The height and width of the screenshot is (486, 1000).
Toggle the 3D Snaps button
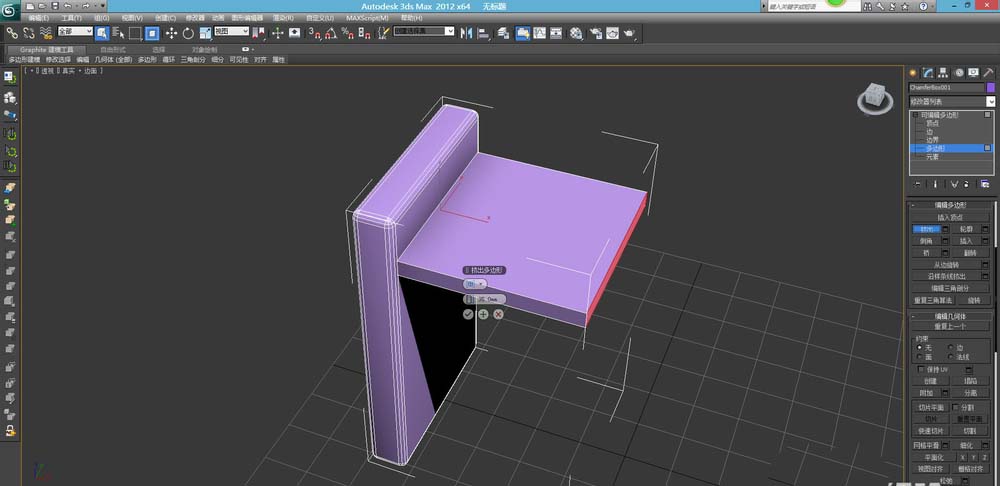coord(314,33)
